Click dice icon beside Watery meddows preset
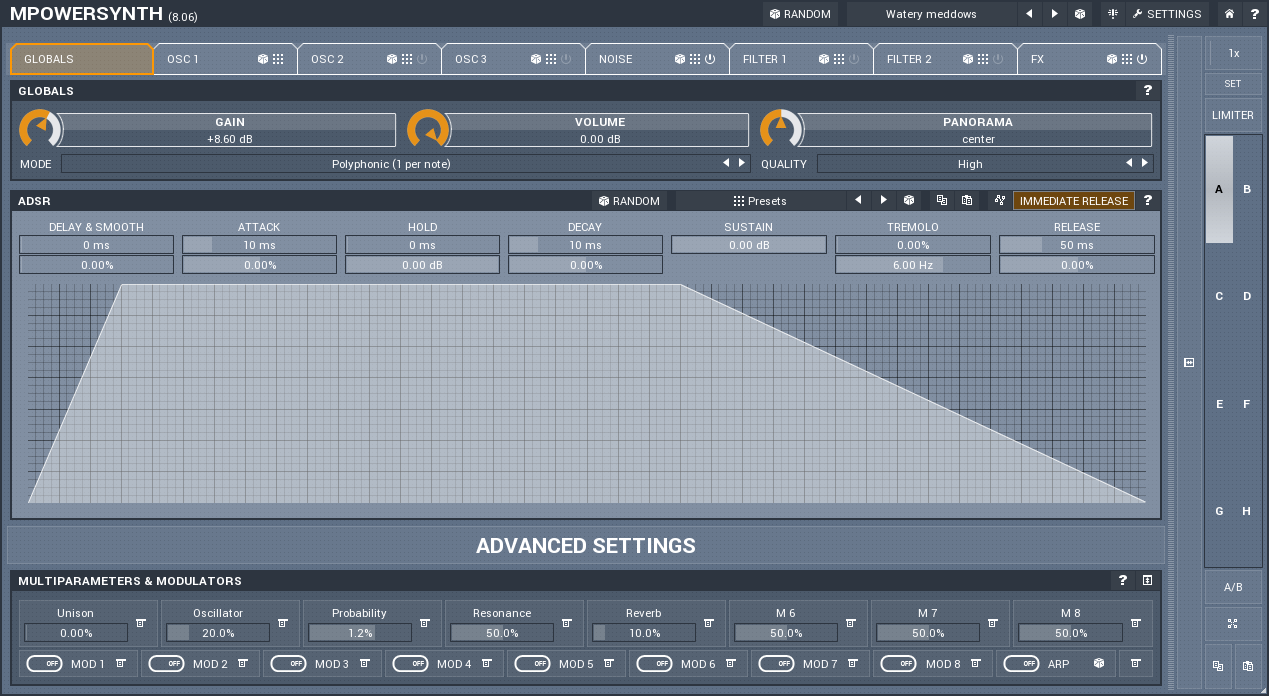Image resolution: width=1269 pixels, height=696 pixels. [1080, 14]
